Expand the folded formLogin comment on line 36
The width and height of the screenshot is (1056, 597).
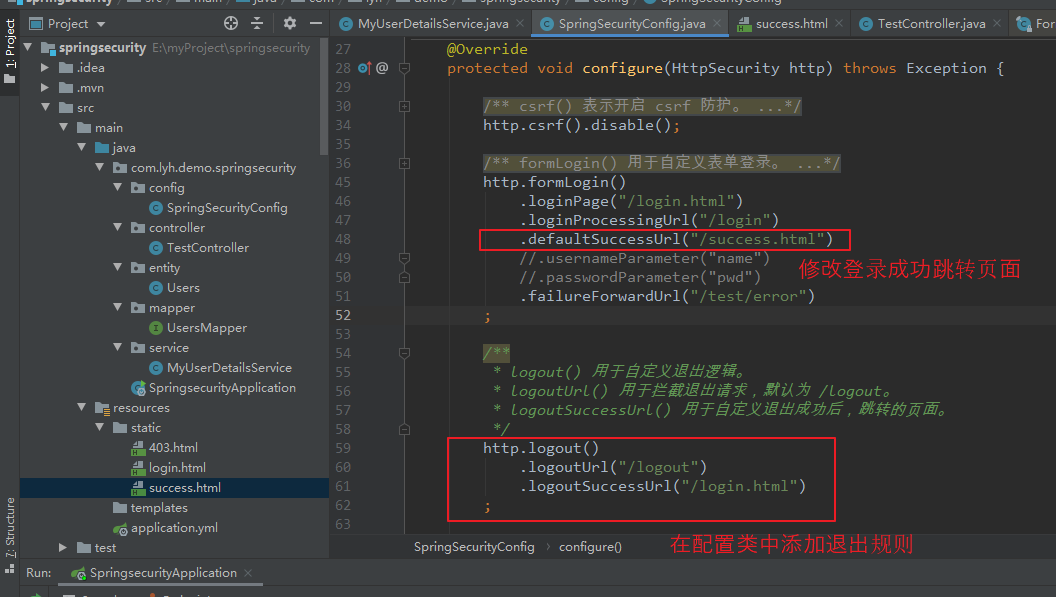click(405, 163)
